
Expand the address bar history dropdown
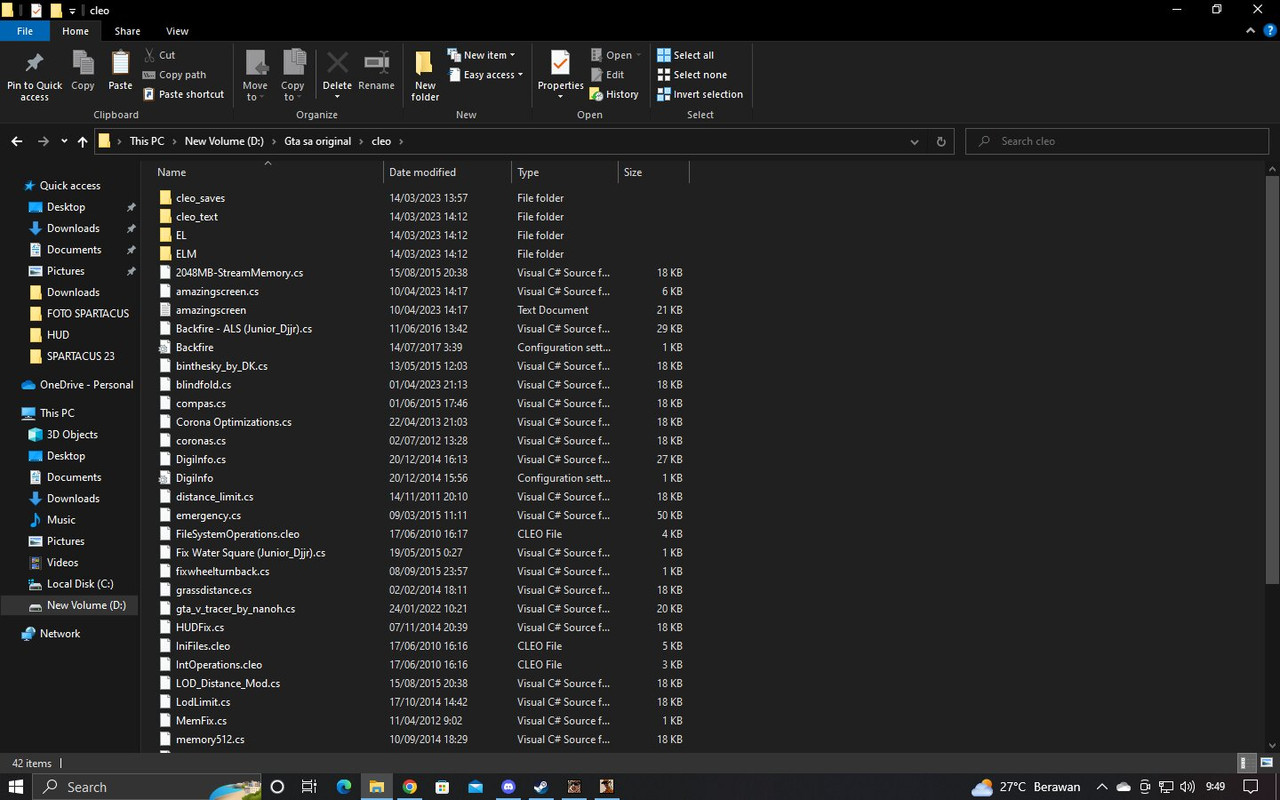914,141
